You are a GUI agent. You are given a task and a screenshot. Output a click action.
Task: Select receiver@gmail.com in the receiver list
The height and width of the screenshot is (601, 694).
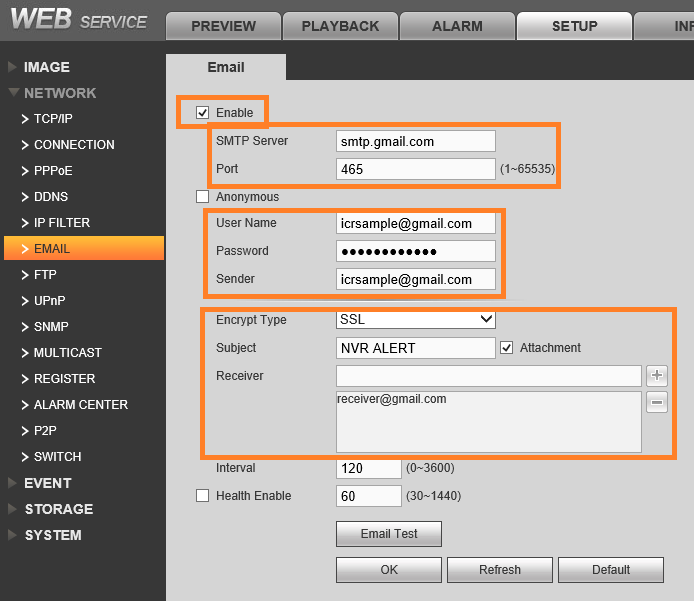(392, 399)
